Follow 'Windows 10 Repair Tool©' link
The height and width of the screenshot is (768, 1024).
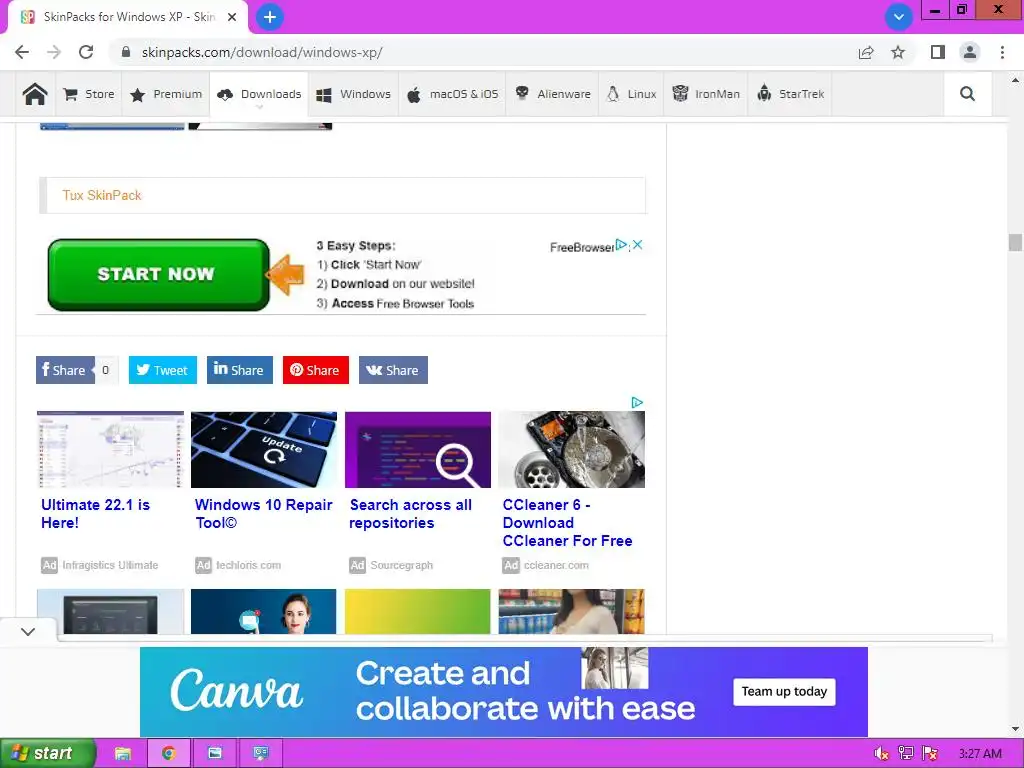pos(264,514)
